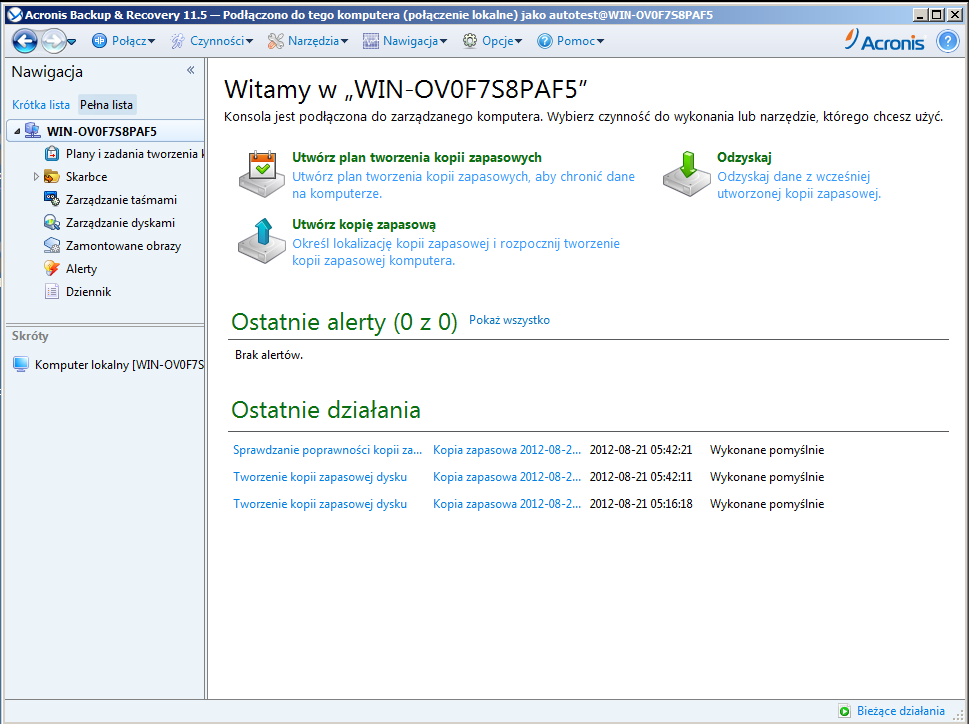This screenshot has width=969, height=724.
Task: Collapse the WIN-OV0F7S8PAF5 tree node
Action: pyautogui.click(x=17, y=132)
